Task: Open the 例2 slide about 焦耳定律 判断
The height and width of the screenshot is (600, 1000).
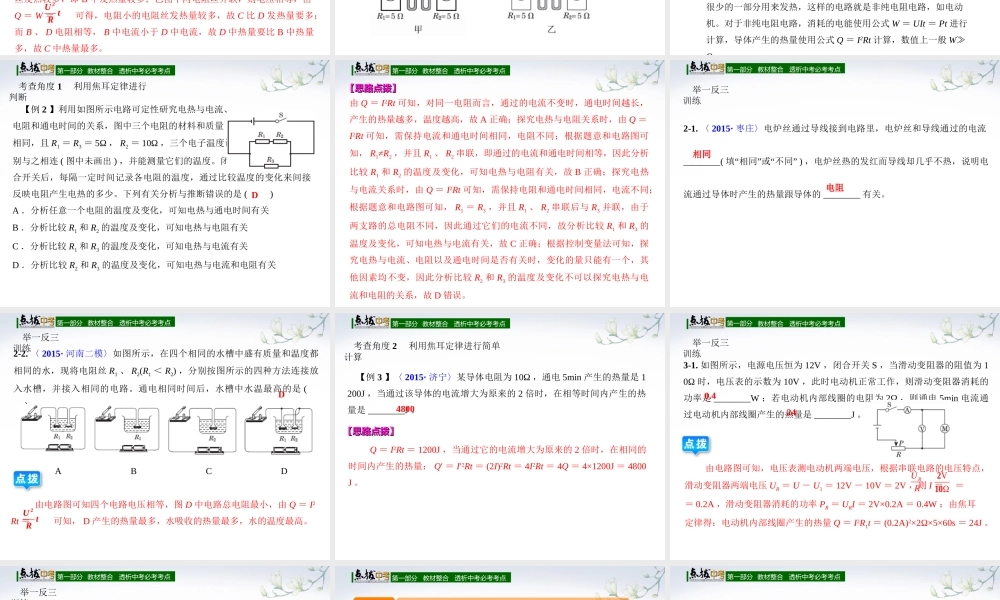Action: tap(165, 184)
